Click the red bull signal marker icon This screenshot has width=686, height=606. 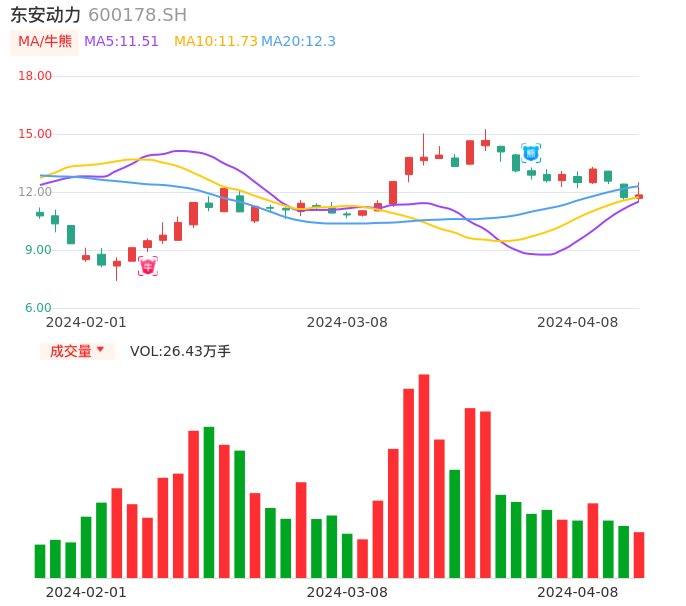pos(148,266)
